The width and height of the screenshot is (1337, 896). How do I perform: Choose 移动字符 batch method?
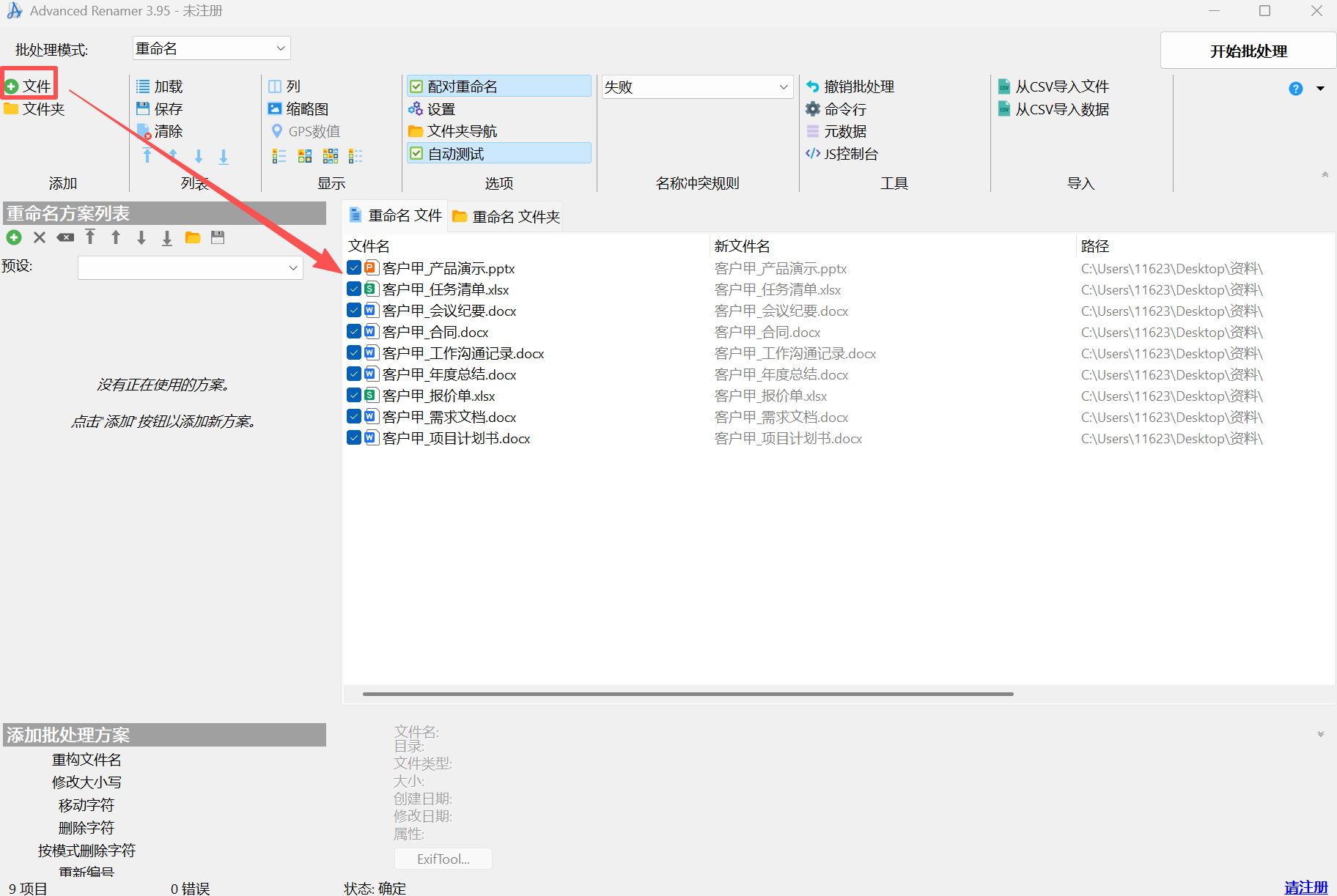coord(86,805)
